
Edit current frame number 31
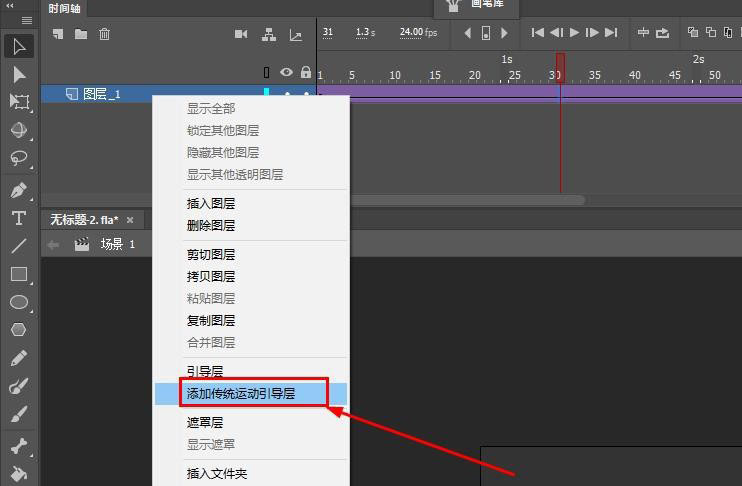tap(327, 32)
